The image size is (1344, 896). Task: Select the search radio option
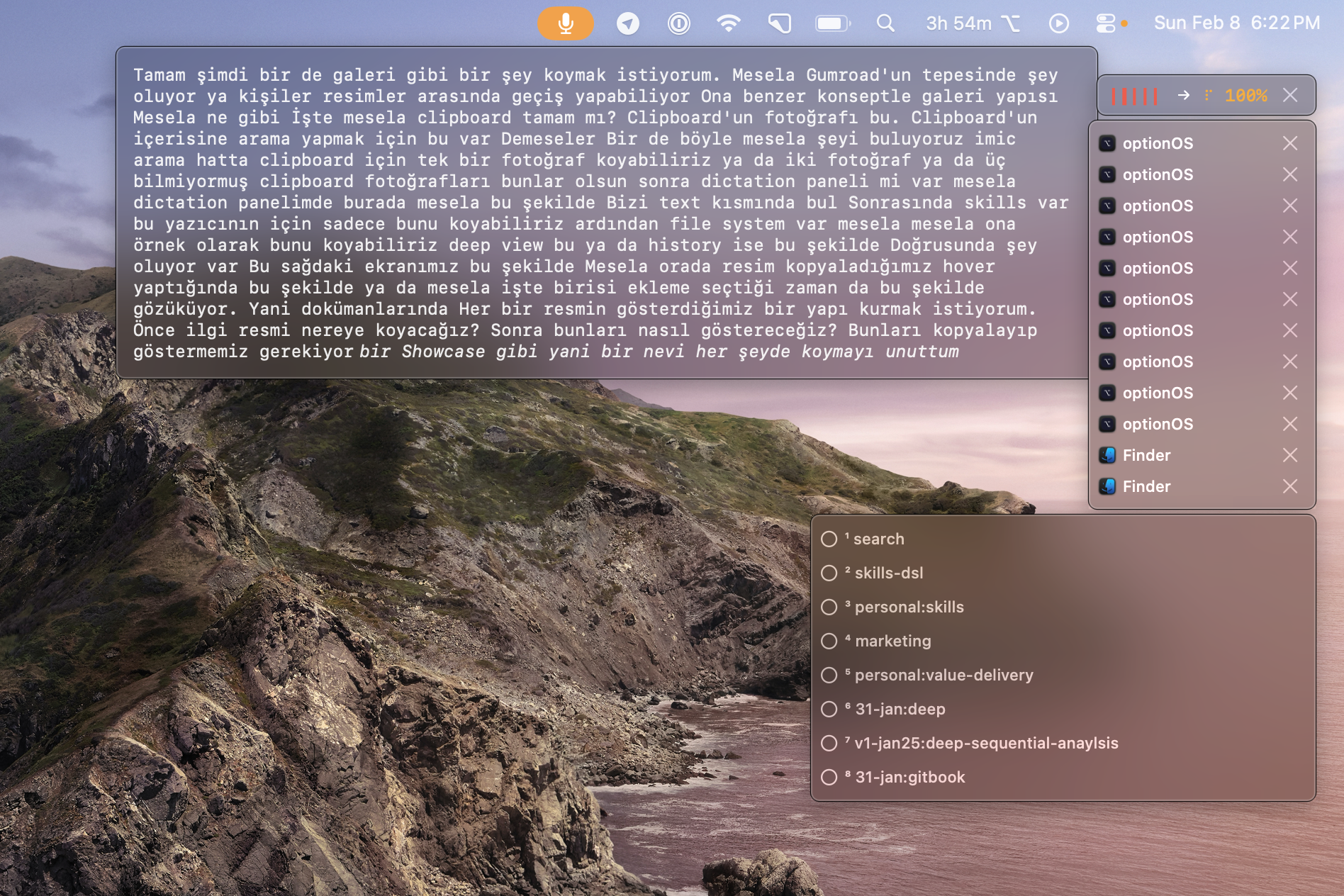pyautogui.click(x=829, y=539)
